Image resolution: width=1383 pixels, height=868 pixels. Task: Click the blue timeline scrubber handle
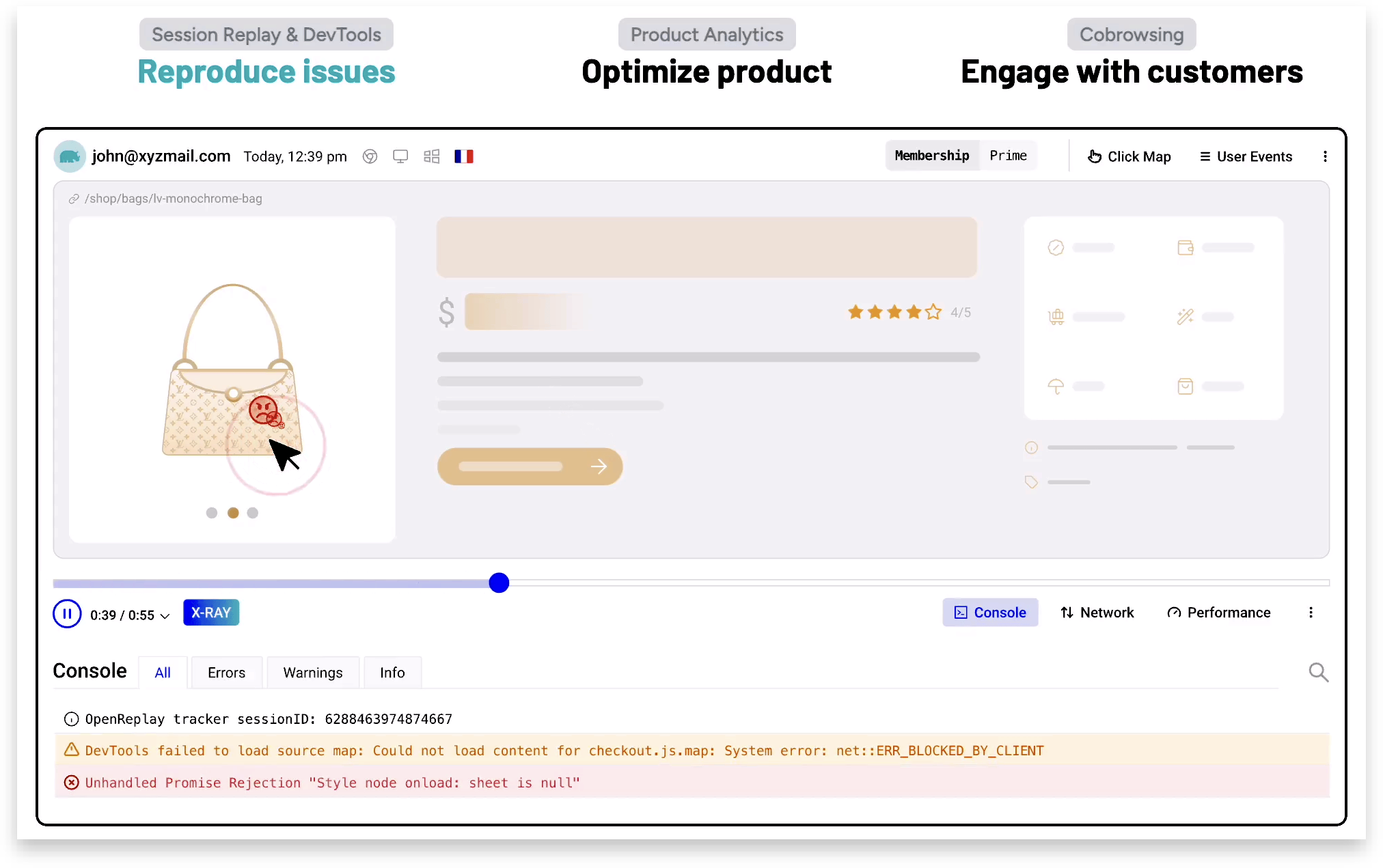499,583
